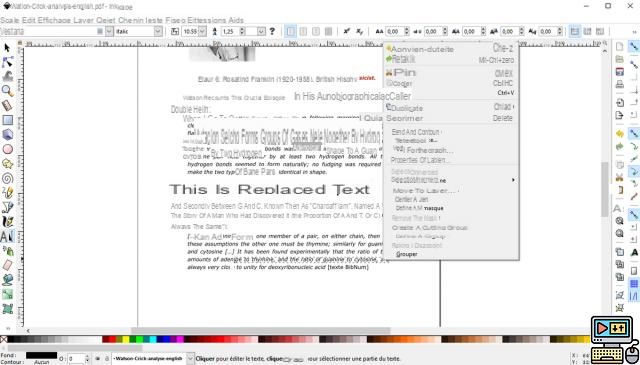This screenshot has width=640, height=365.
Task: Open the font size dropdown
Action: coord(202,31)
